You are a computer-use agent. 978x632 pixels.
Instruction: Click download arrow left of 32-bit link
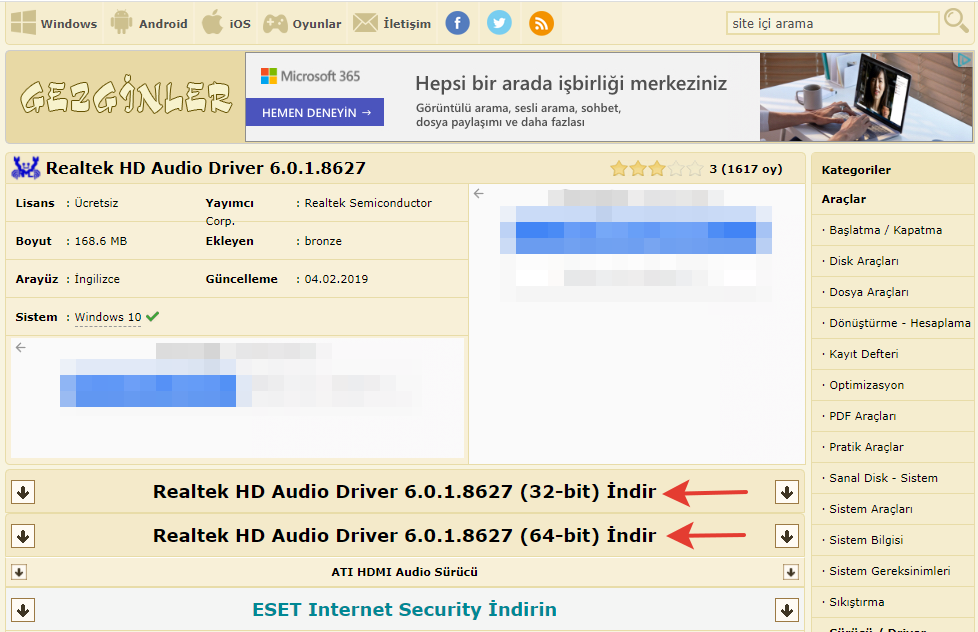point(24,492)
